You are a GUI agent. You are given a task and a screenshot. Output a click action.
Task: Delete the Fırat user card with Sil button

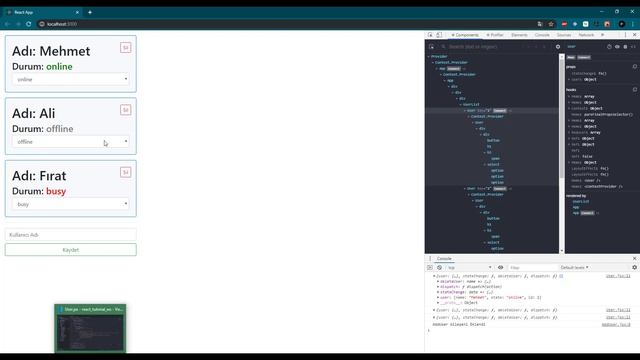(x=125, y=172)
